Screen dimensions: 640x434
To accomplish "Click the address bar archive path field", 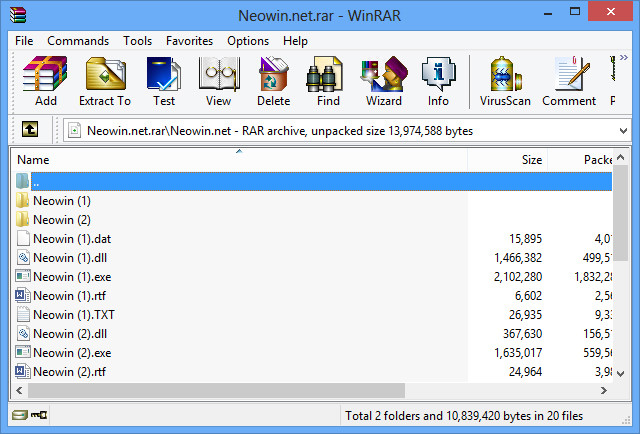I will pos(346,131).
